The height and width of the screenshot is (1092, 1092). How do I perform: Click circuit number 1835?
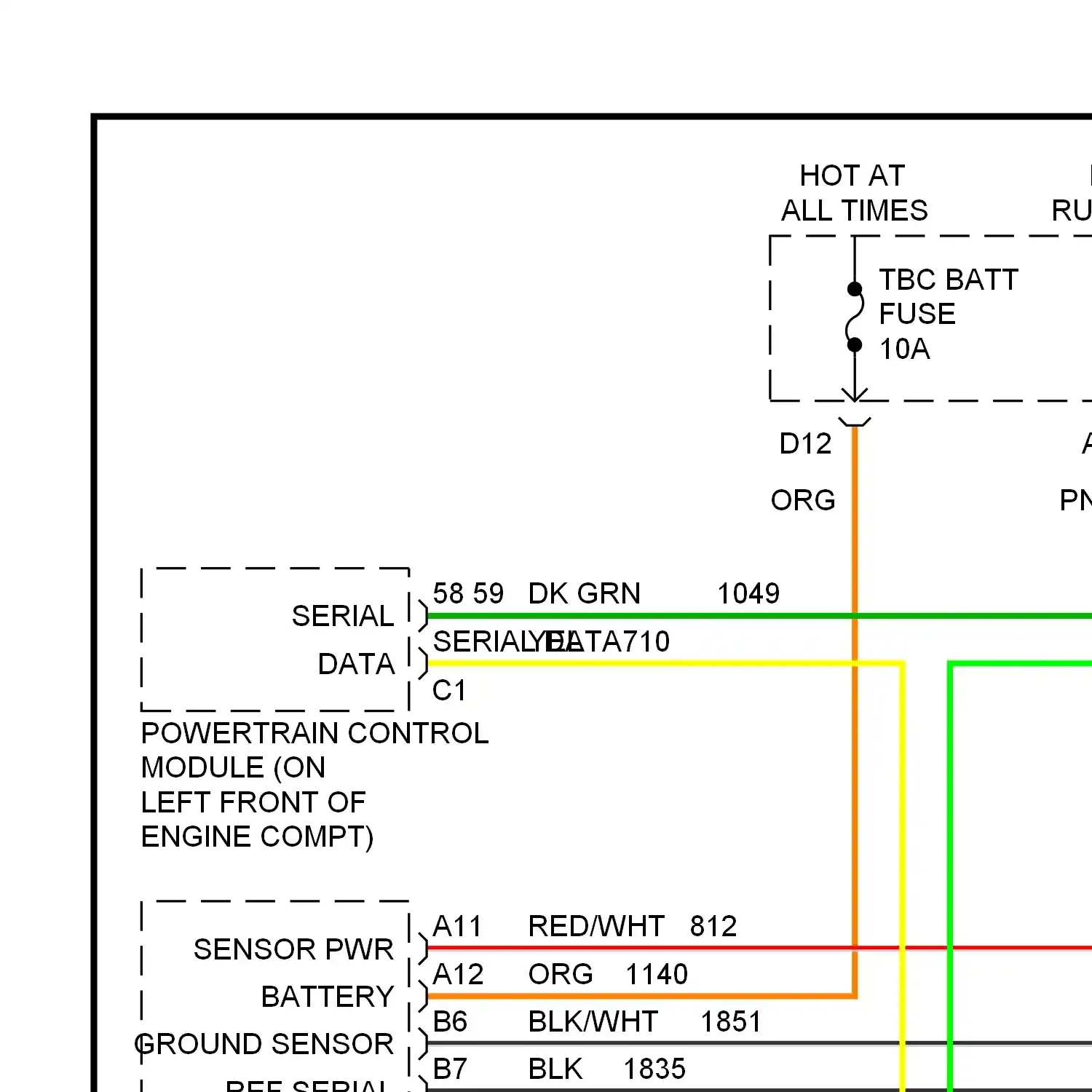pyautogui.click(x=654, y=1069)
